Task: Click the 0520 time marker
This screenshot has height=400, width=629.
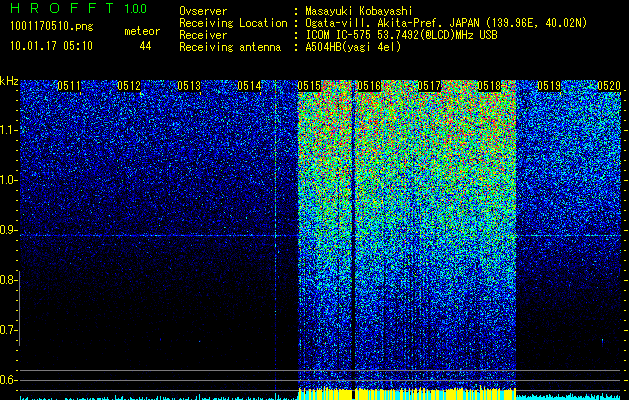Action: (609, 86)
